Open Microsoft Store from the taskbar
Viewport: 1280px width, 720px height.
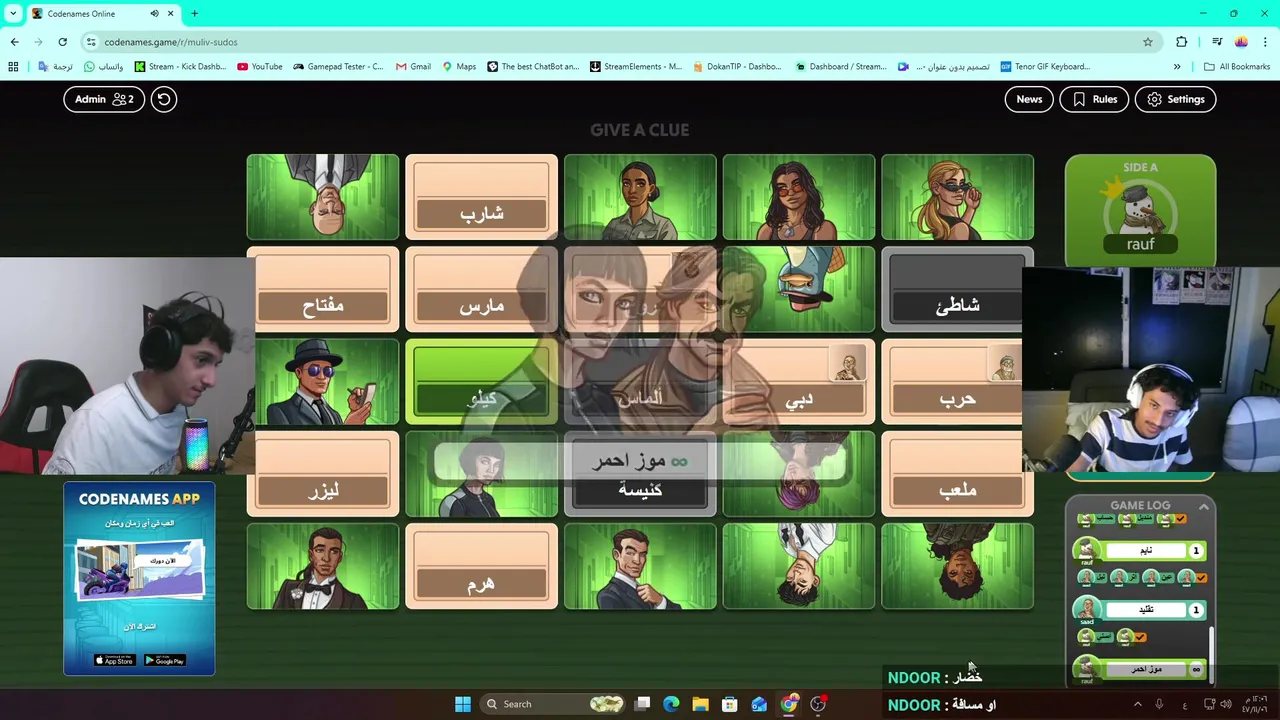[x=730, y=704]
